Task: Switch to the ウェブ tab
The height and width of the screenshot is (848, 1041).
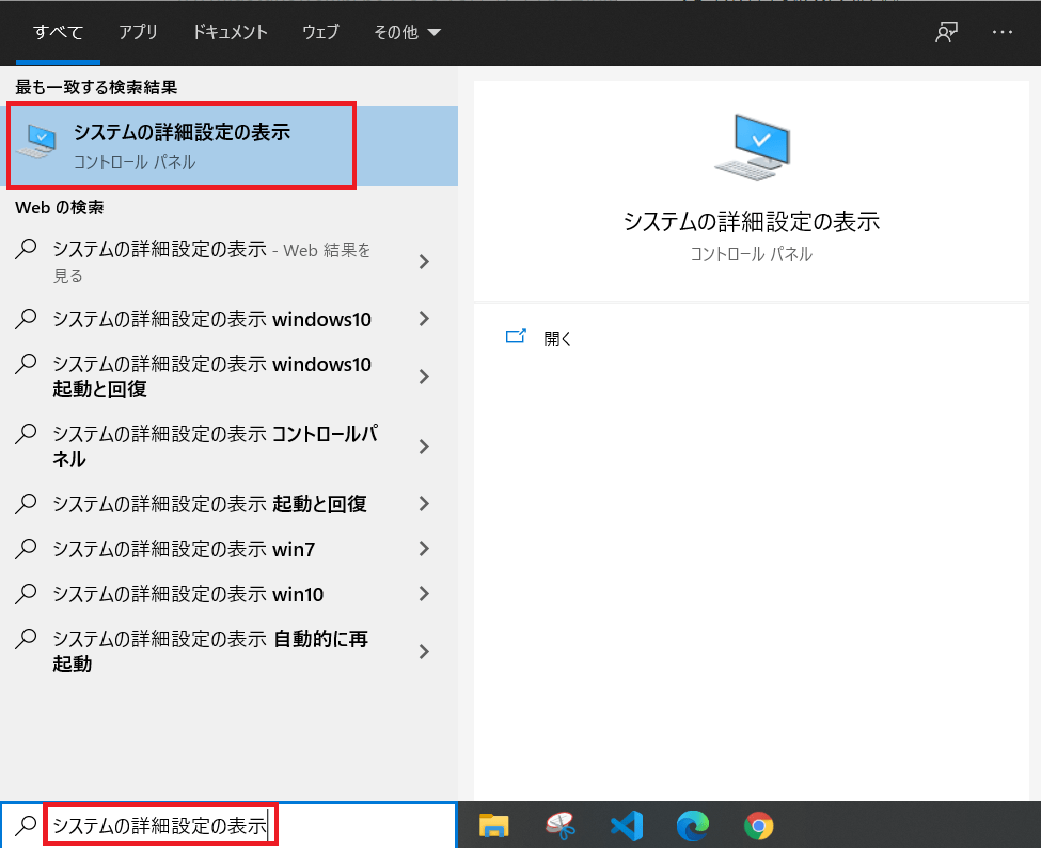Action: pos(321,32)
